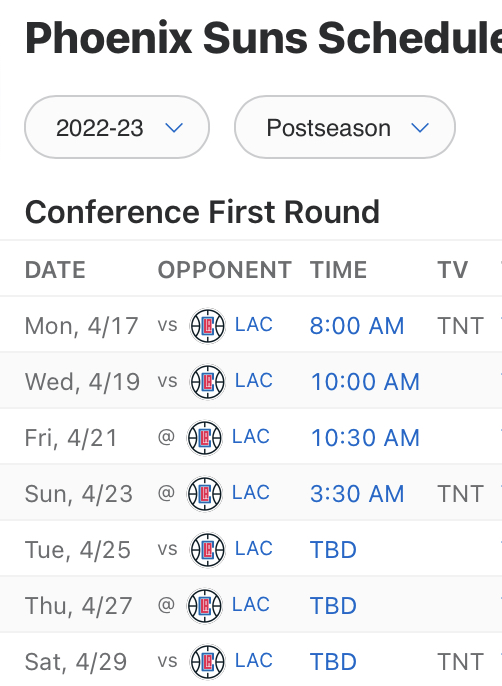Screen dimensions: 502x686
Task: Click the Clippers logo in the Sat 4/29 row
Action: [x=207, y=662]
